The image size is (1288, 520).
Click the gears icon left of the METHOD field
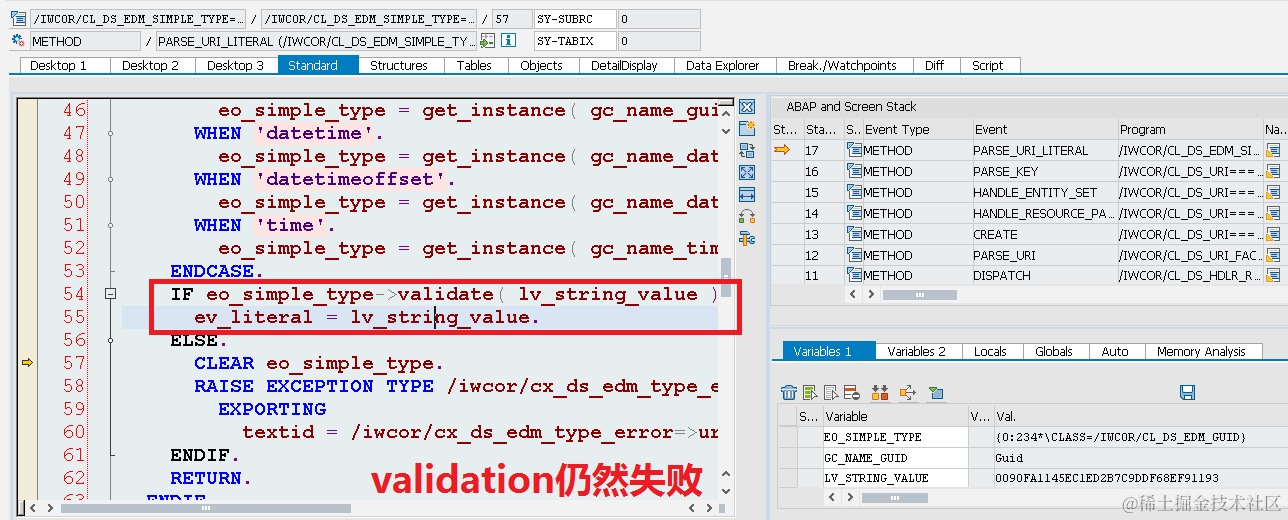point(18,41)
